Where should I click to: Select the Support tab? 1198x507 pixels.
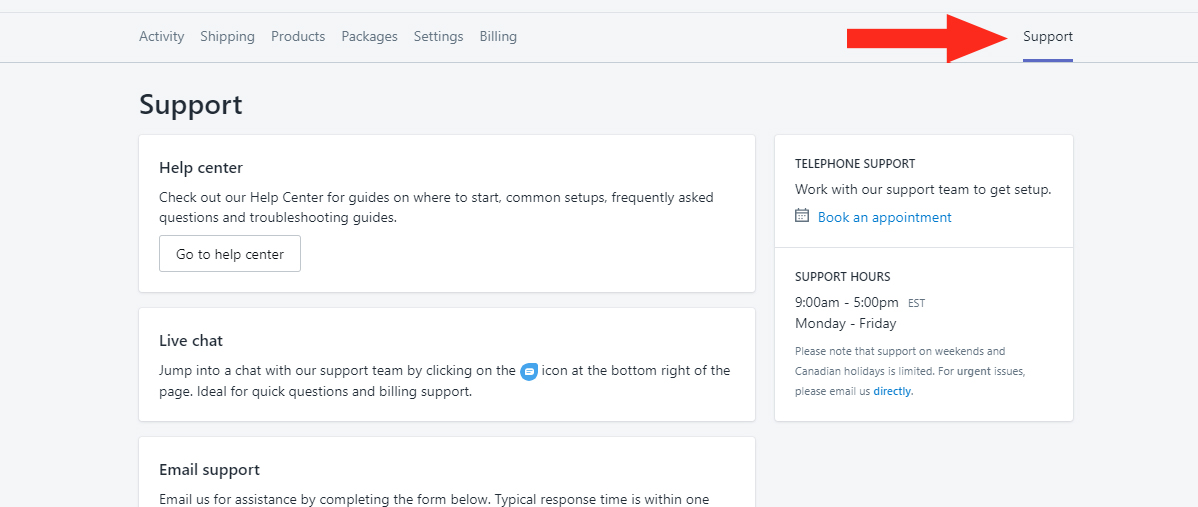1048,36
